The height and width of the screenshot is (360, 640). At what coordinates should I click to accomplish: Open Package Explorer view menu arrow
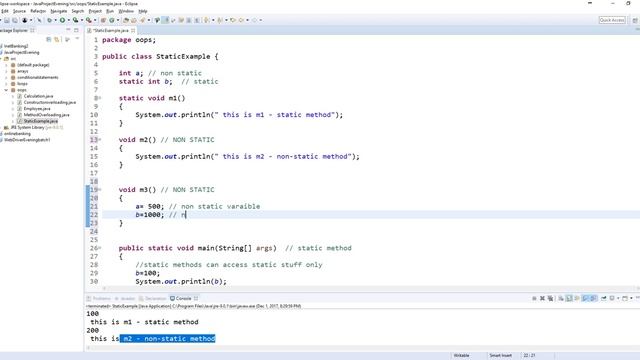[x=77, y=39]
